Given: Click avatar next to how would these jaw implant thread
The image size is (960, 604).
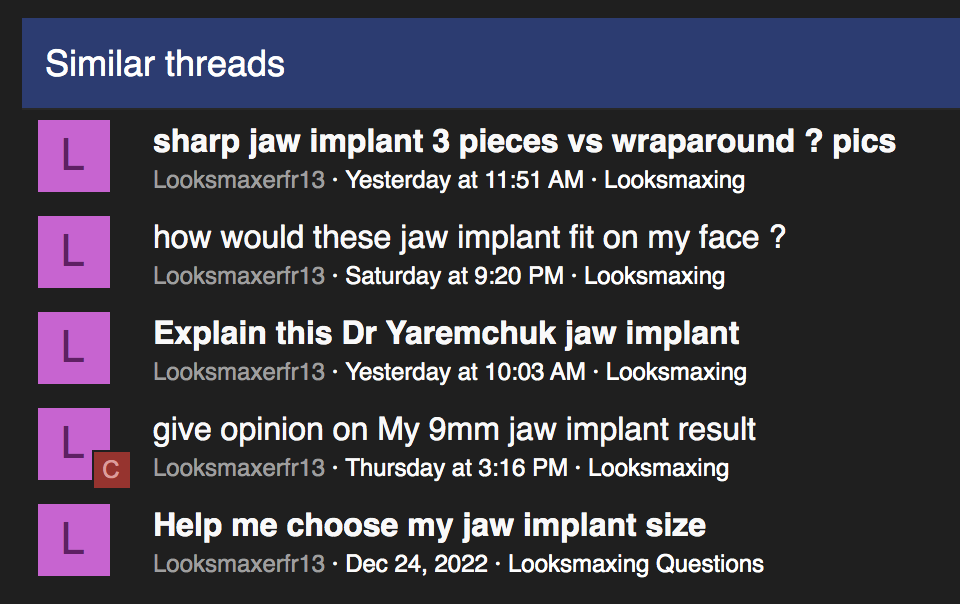Looking at the screenshot, I should pyautogui.click(x=74, y=252).
